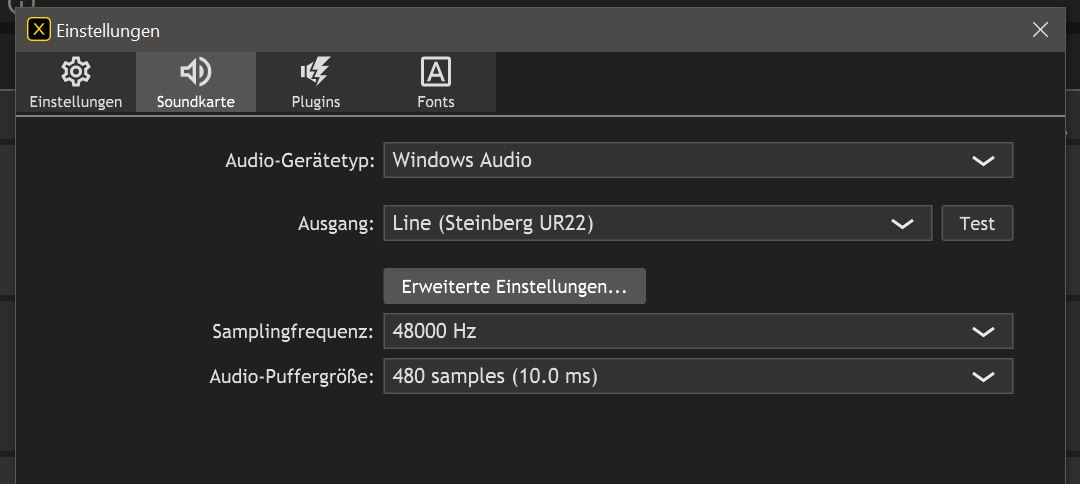
Task: Switch to the Plugins tab label
Action: 315,102
